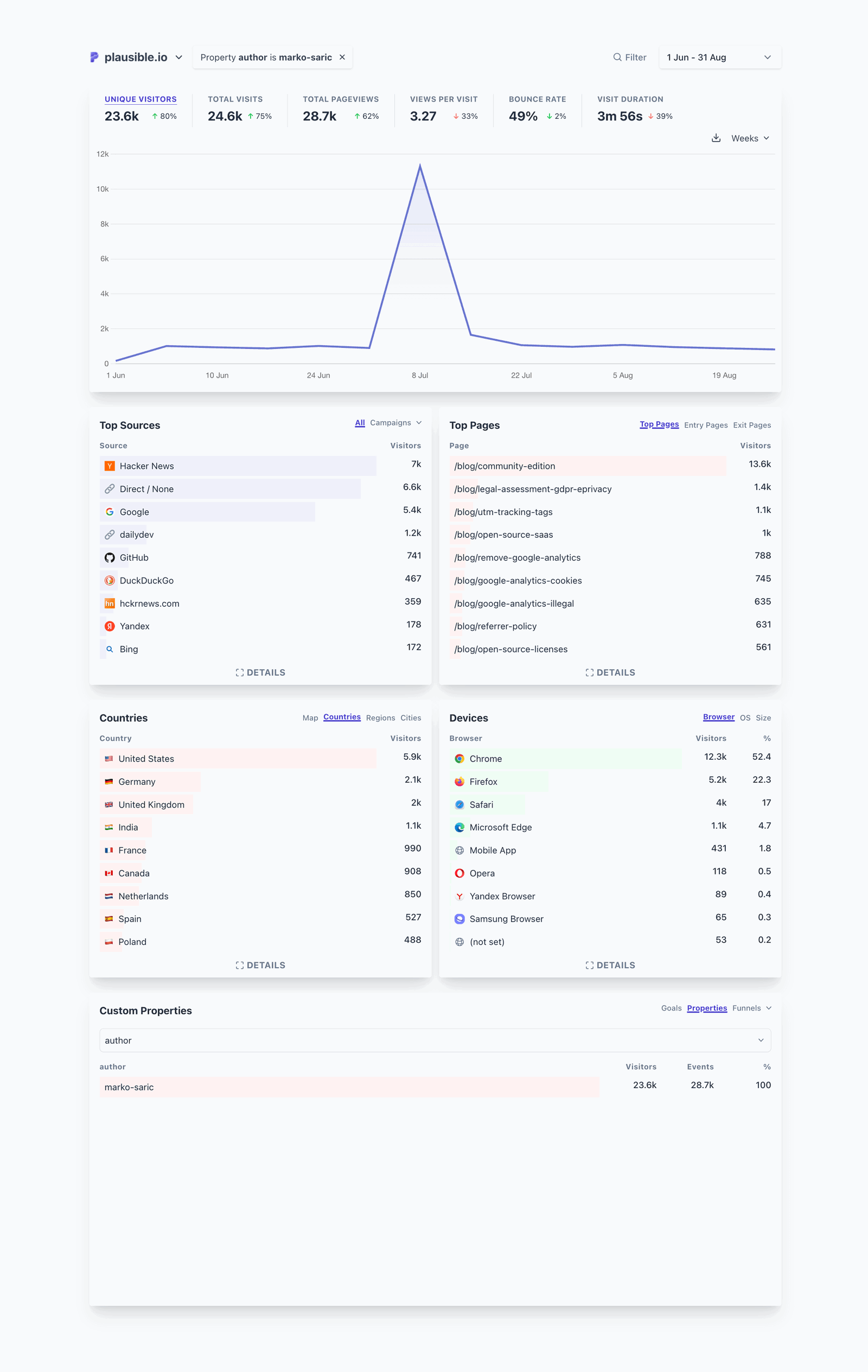
Task: Click the Bing search icon
Action: pyautogui.click(x=110, y=649)
